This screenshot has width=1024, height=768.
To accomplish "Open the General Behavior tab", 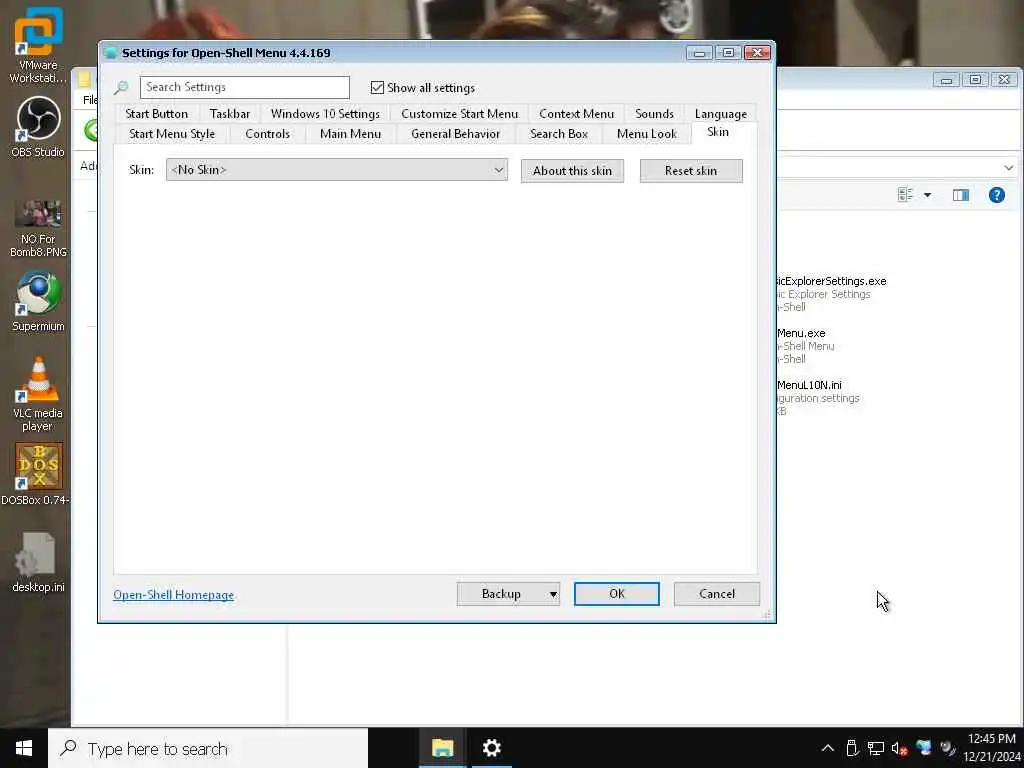I will click(456, 134).
